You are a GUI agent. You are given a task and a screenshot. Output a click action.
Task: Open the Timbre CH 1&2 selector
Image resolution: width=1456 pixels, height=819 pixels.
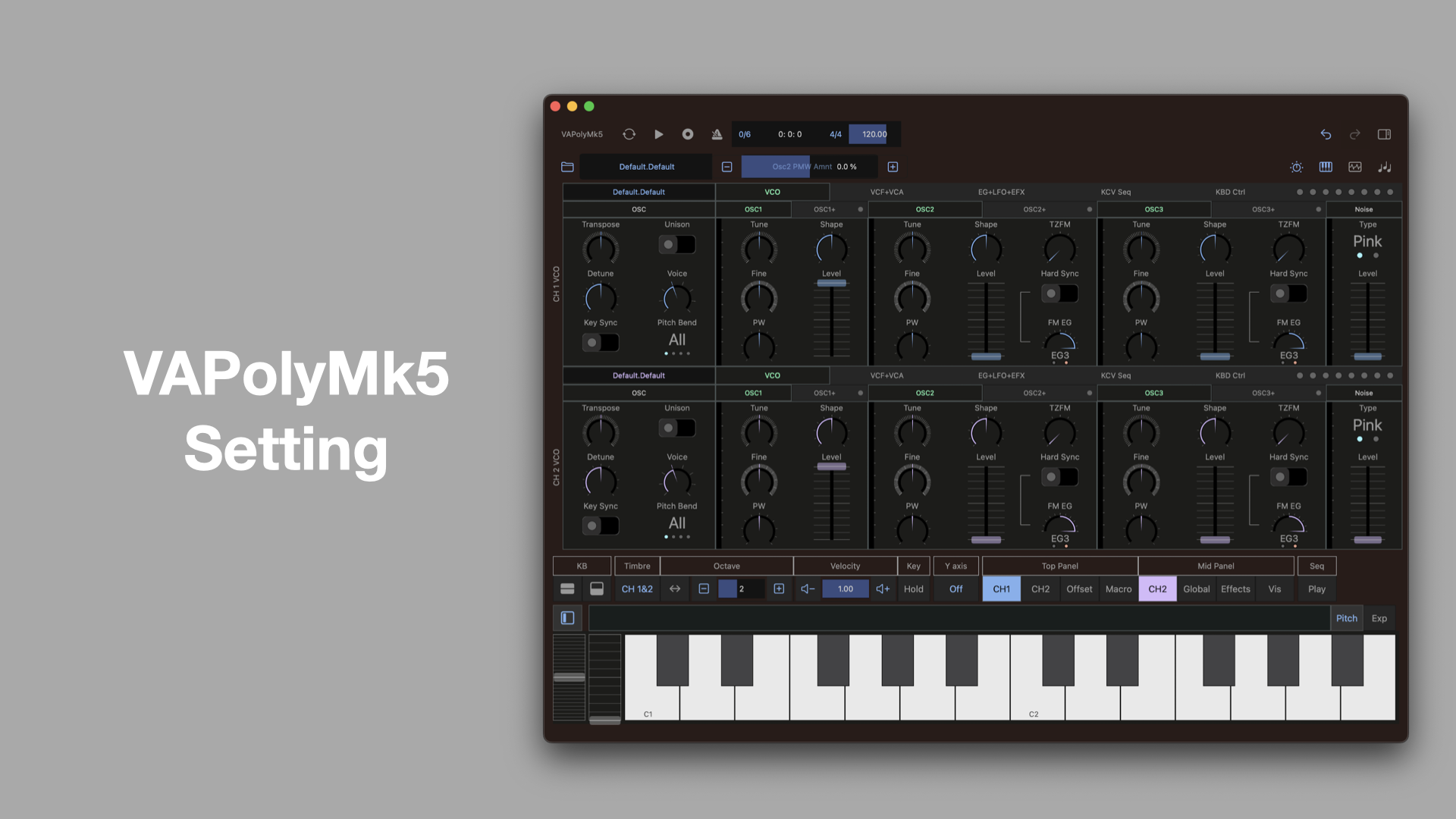tap(637, 589)
